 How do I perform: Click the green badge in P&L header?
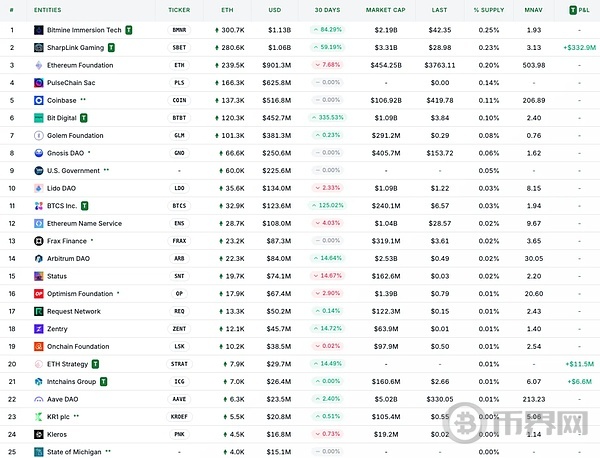(x=573, y=10)
